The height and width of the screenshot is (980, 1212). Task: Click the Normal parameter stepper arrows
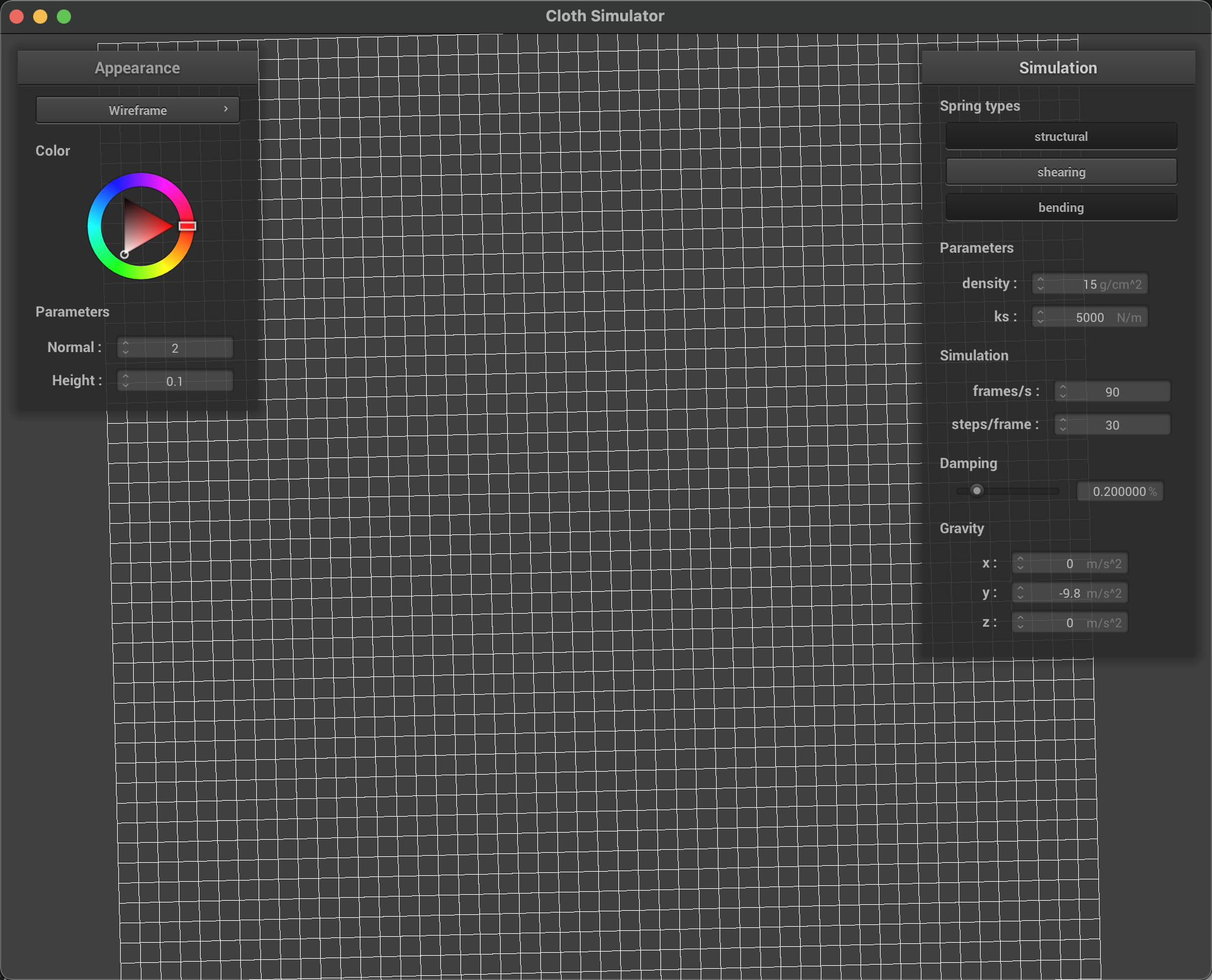point(125,348)
